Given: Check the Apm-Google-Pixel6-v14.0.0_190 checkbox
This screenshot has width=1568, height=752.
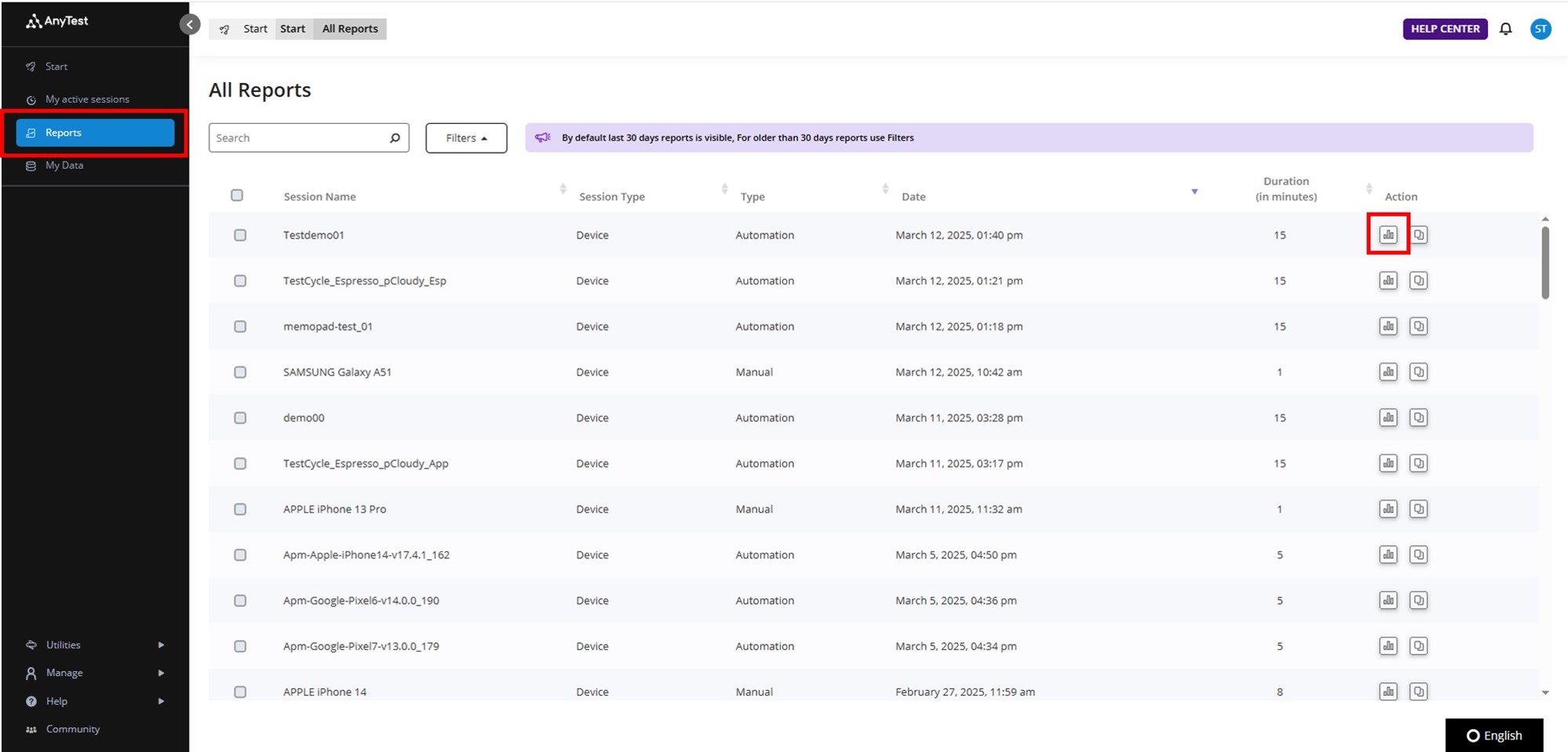Looking at the screenshot, I should pyautogui.click(x=240, y=601).
